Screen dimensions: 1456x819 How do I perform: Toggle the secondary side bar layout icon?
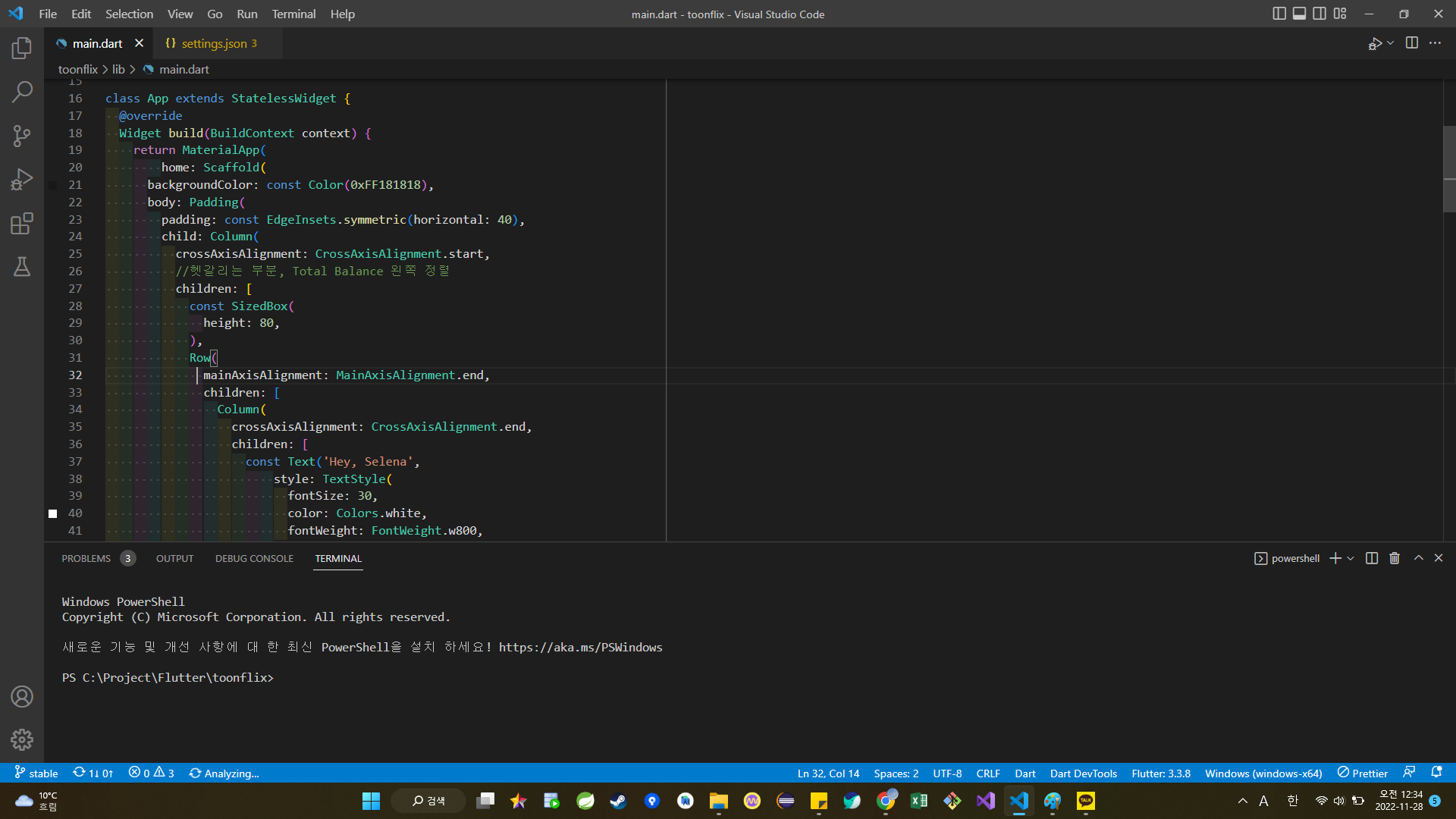[1319, 14]
